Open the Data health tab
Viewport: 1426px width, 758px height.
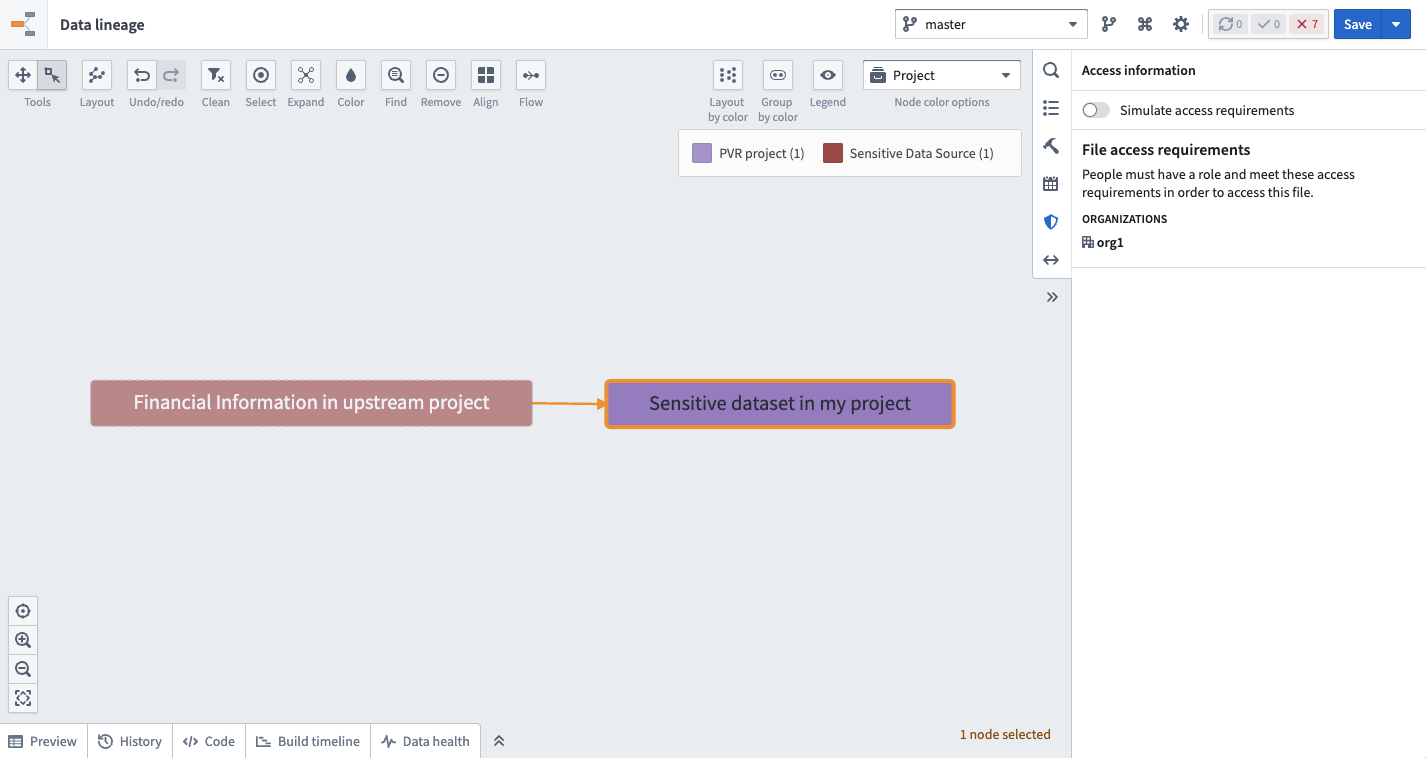pos(426,741)
